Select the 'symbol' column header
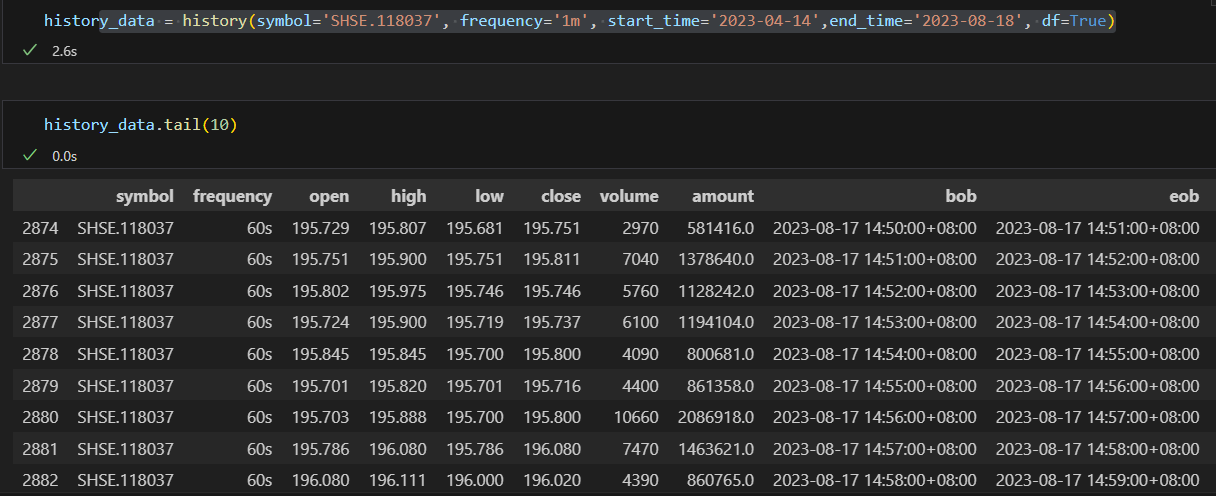This screenshot has width=1216, height=496. [x=145, y=196]
